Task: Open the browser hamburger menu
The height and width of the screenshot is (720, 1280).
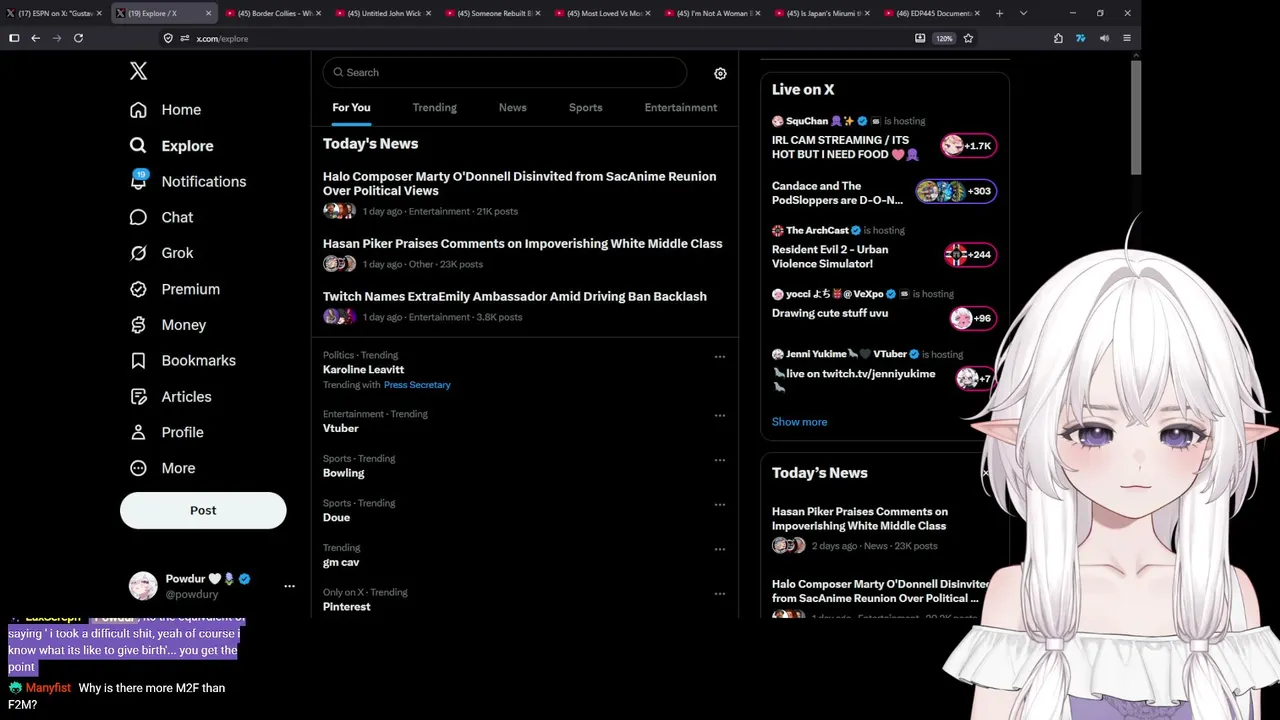Action: 1127,38
